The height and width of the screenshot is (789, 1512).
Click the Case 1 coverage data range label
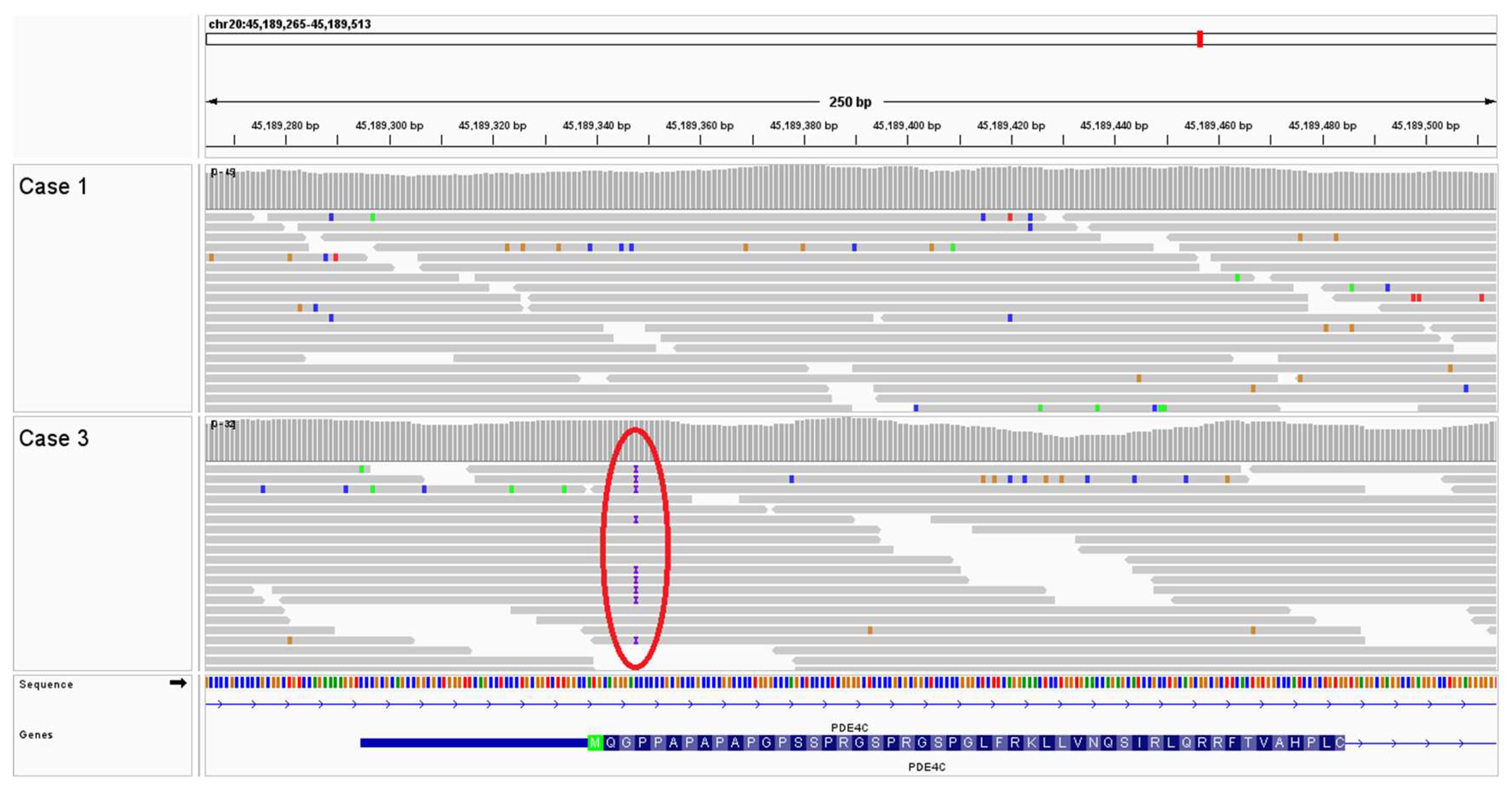(223, 172)
